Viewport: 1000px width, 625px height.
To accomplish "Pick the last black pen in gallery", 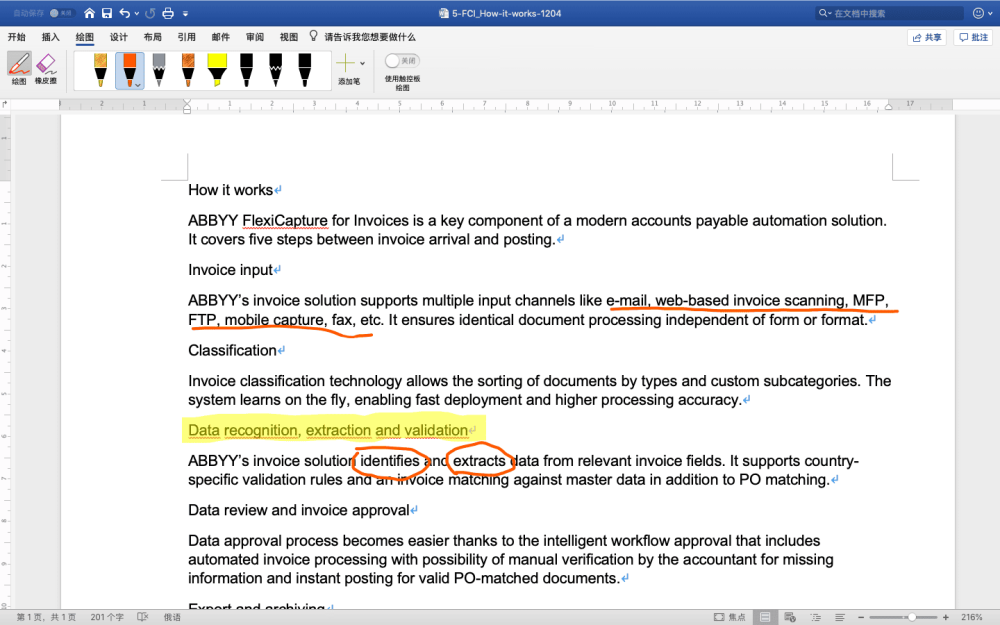I will pyautogui.click(x=305, y=70).
